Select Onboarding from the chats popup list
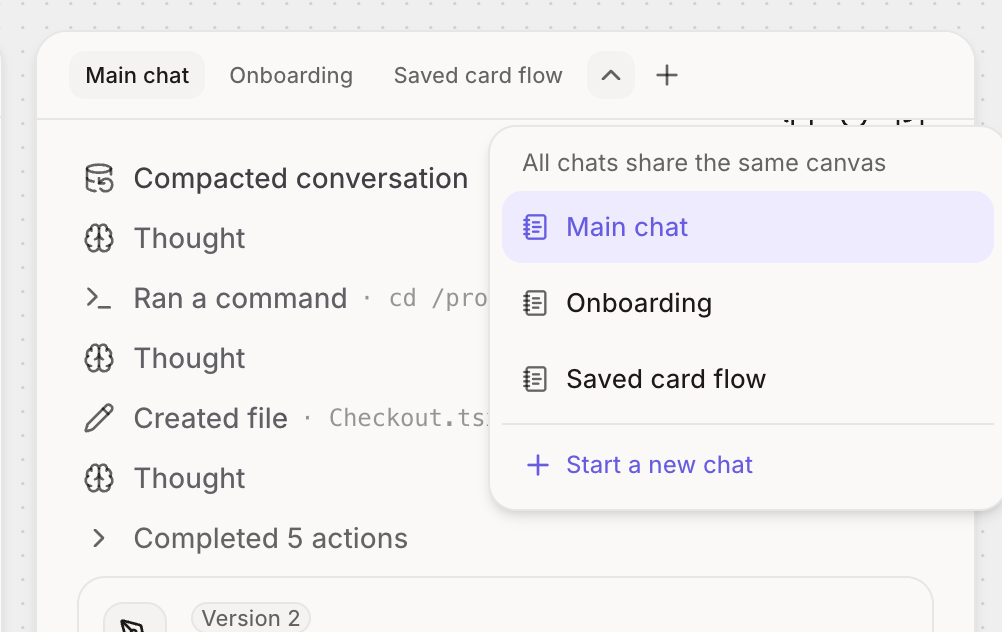The image size is (1002, 632). click(x=748, y=303)
